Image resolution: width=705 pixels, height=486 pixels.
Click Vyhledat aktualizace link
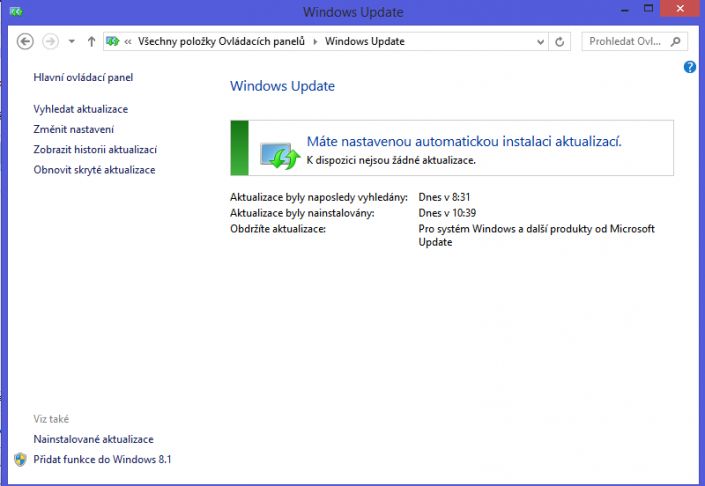pyautogui.click(x=80, y=109)
